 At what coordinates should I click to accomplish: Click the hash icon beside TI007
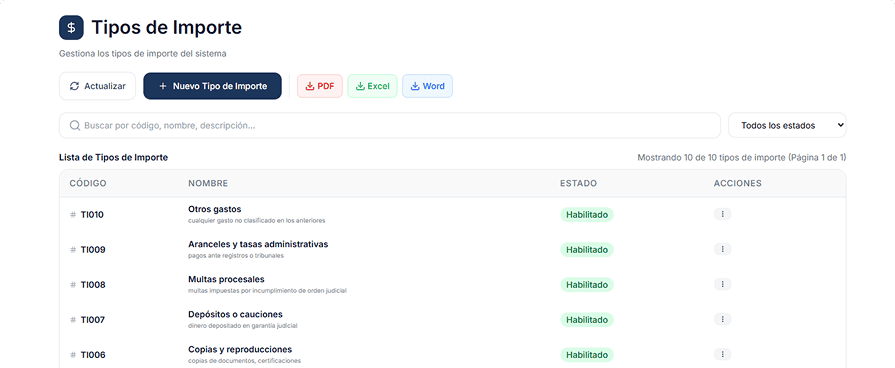pyautogui.click(x=73, y=320)
